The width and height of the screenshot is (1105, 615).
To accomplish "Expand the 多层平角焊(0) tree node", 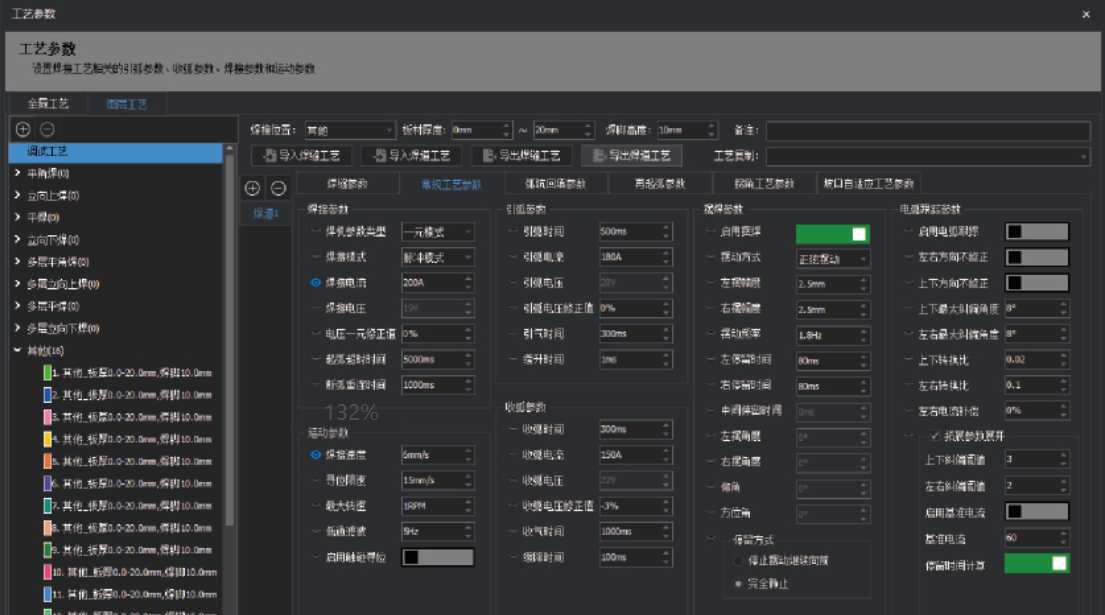I will pyautogui.click(x=17, y=261).
